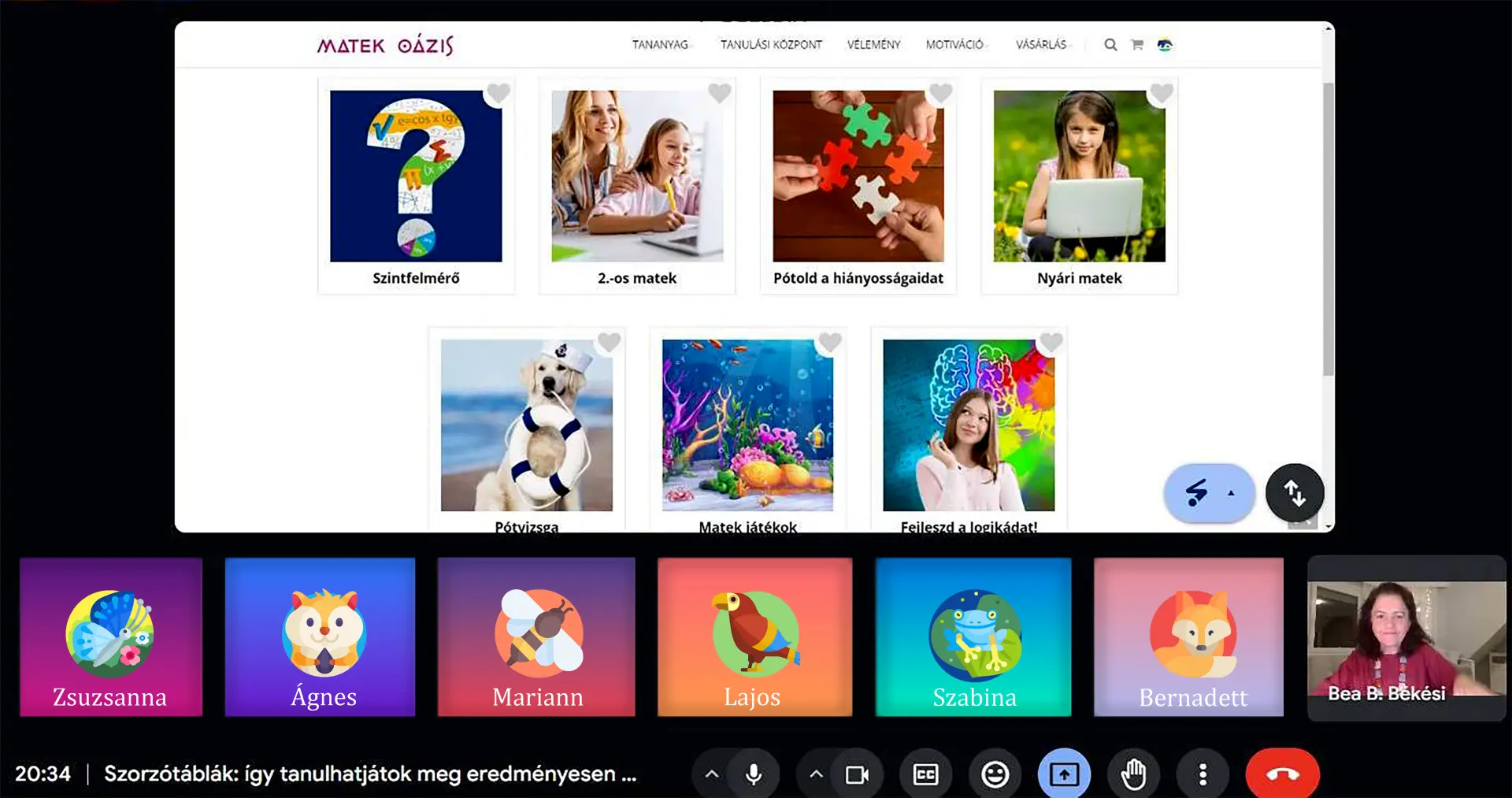
Task: Open the TANANYAG menu
Action: [660, 45]
